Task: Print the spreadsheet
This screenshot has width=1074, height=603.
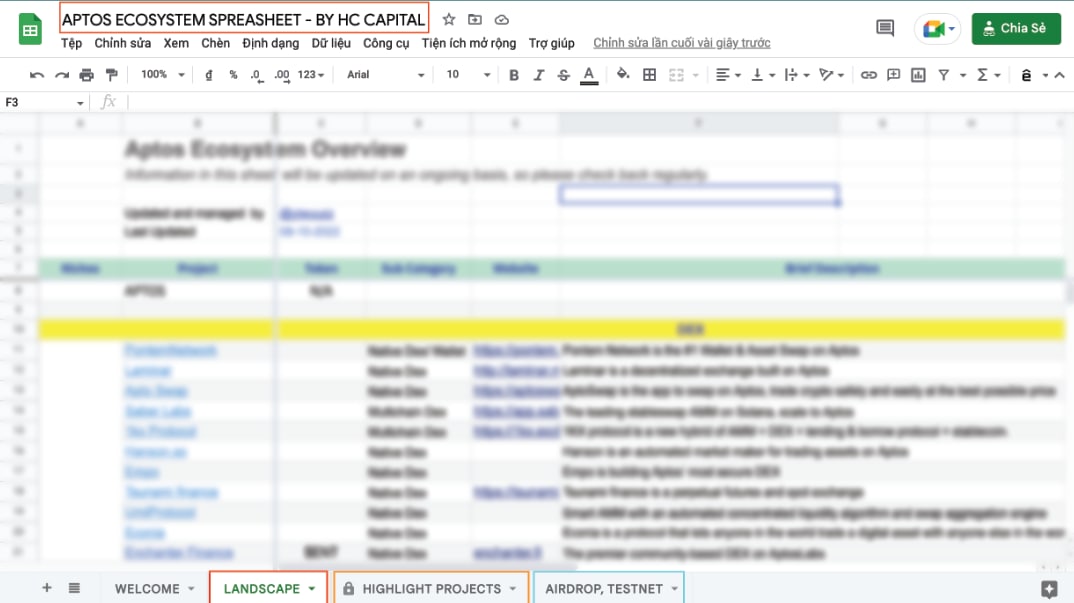Action: coord(86,75)
